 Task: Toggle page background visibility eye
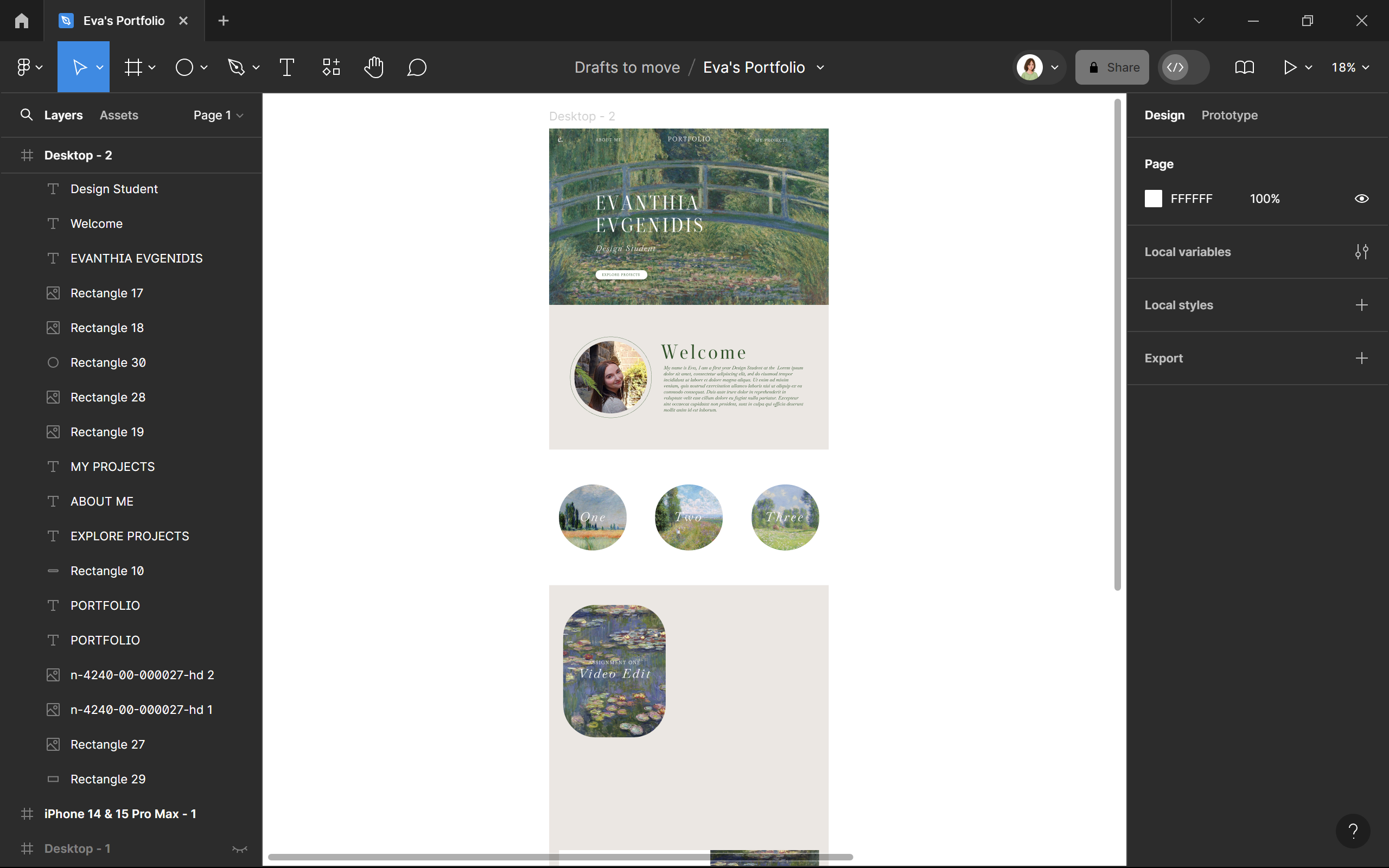coord(1361,199)
